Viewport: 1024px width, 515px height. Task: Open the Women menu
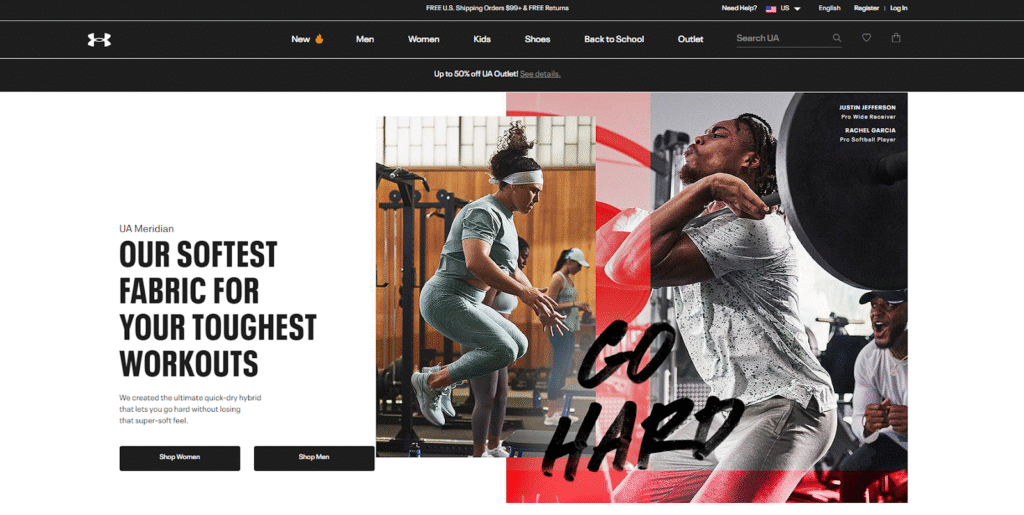pyautogui.click(x=423, y=39)
